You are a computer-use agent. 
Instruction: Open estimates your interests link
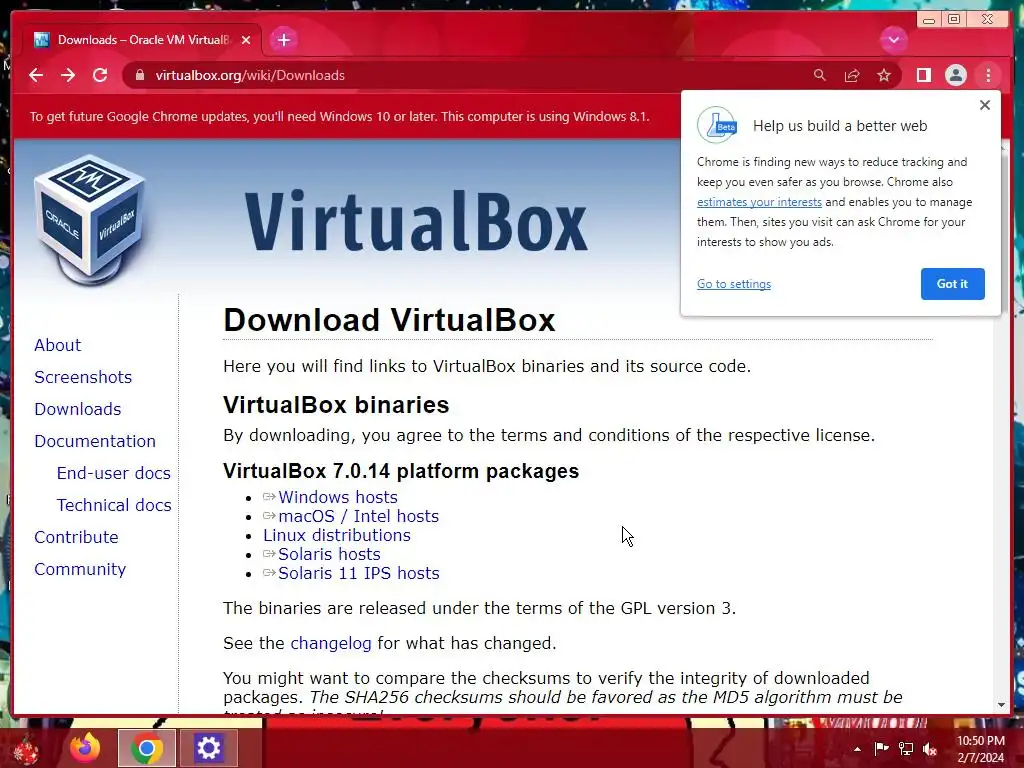(x=759, y=202)
